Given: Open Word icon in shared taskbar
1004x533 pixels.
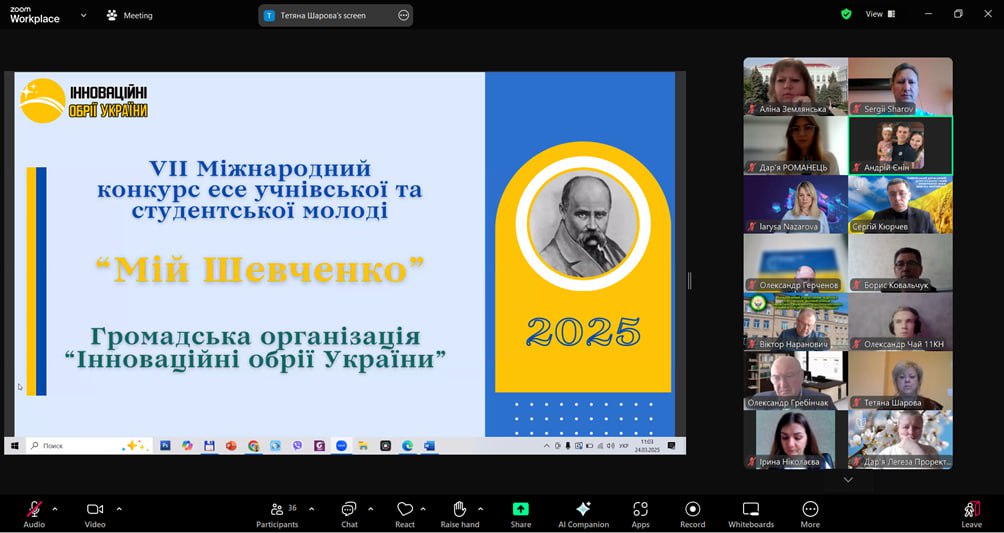Looking at the screenshot, I should coord(429,446).
